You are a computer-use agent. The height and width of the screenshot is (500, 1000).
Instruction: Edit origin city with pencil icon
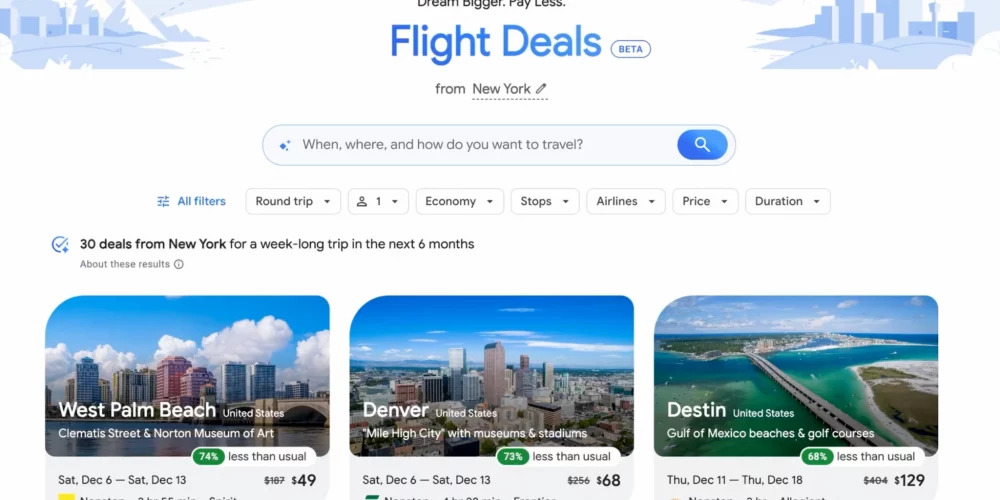point(541,89)
